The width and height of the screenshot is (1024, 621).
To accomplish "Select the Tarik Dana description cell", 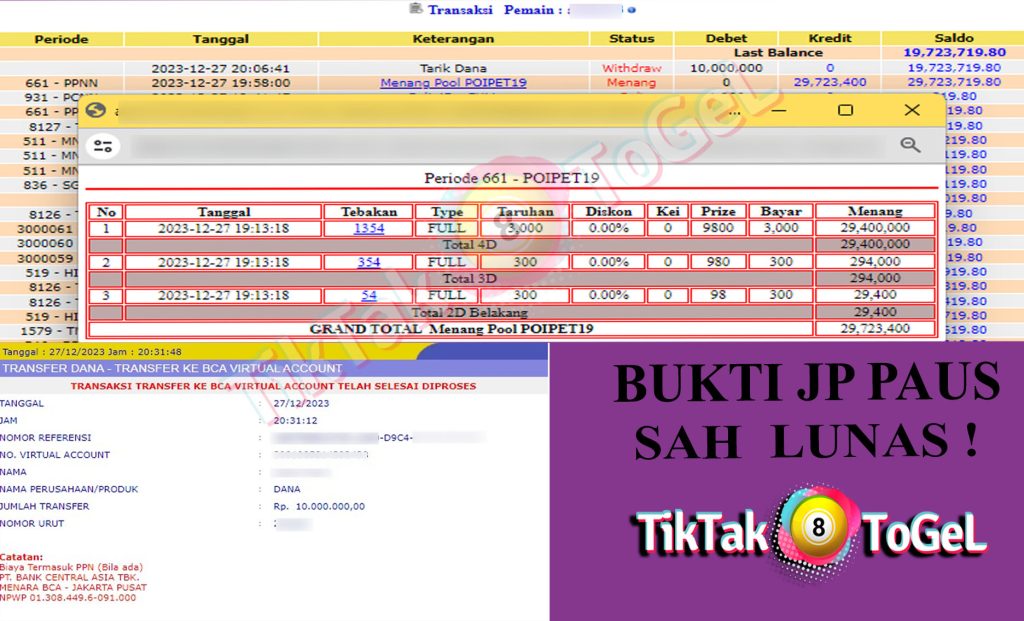I will coord(453,68).
